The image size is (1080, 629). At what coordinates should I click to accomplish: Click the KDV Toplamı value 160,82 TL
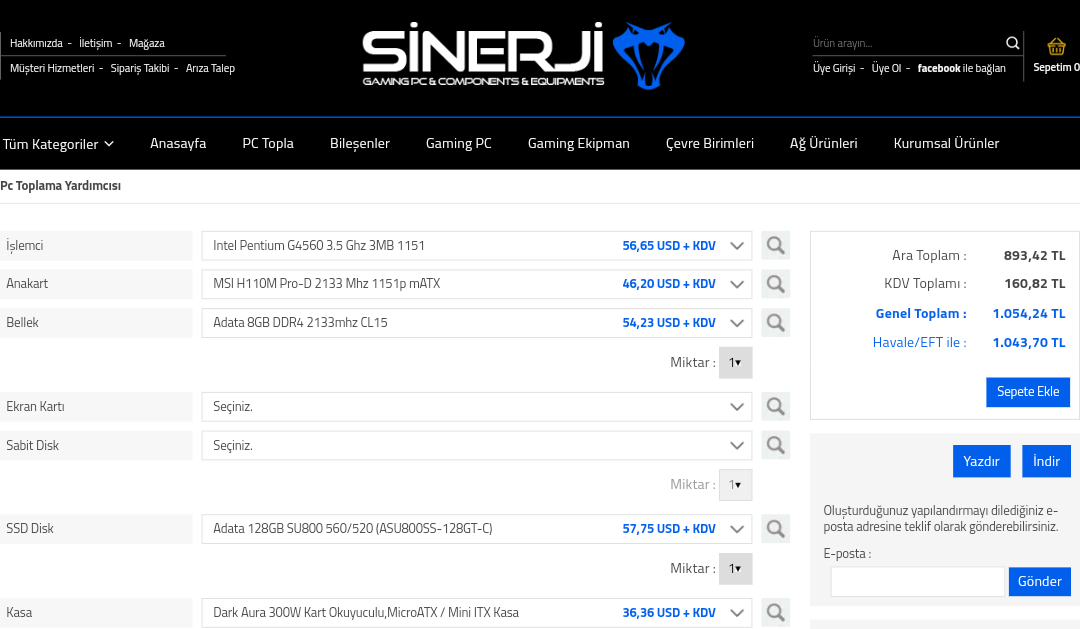point(1034,284)
